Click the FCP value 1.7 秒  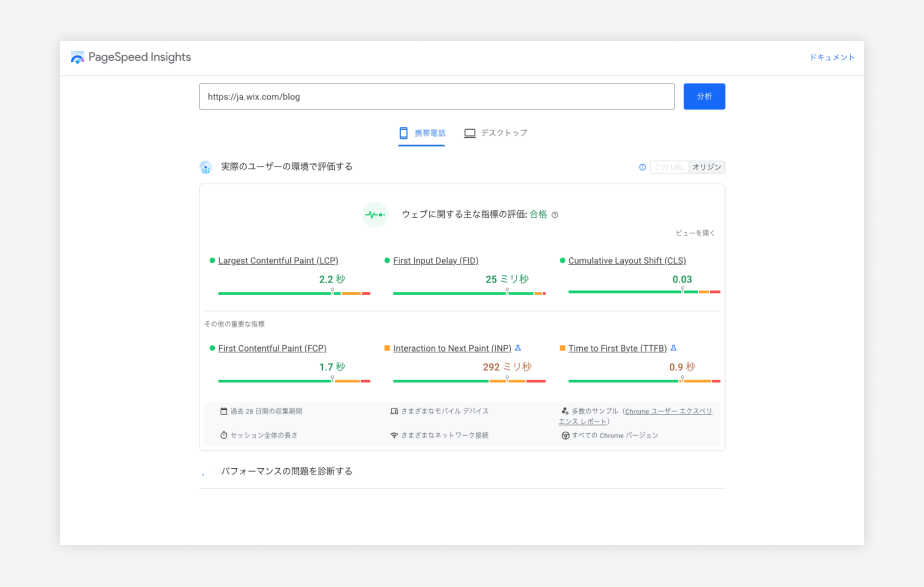pos(332,367)
